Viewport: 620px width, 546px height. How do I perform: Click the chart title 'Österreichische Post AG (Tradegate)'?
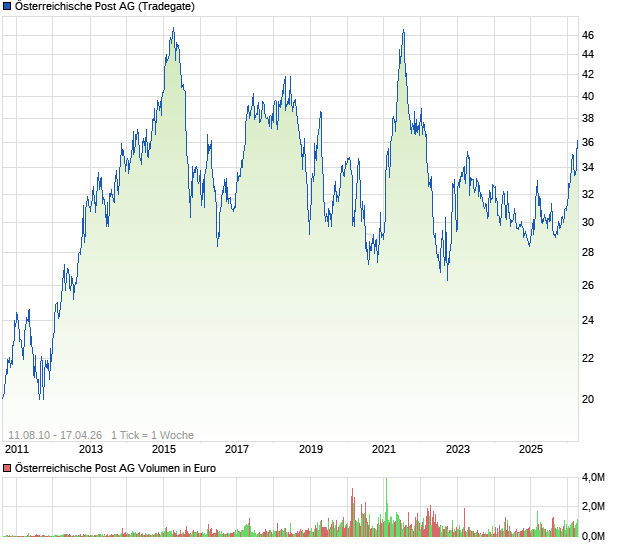click(105, 6)
